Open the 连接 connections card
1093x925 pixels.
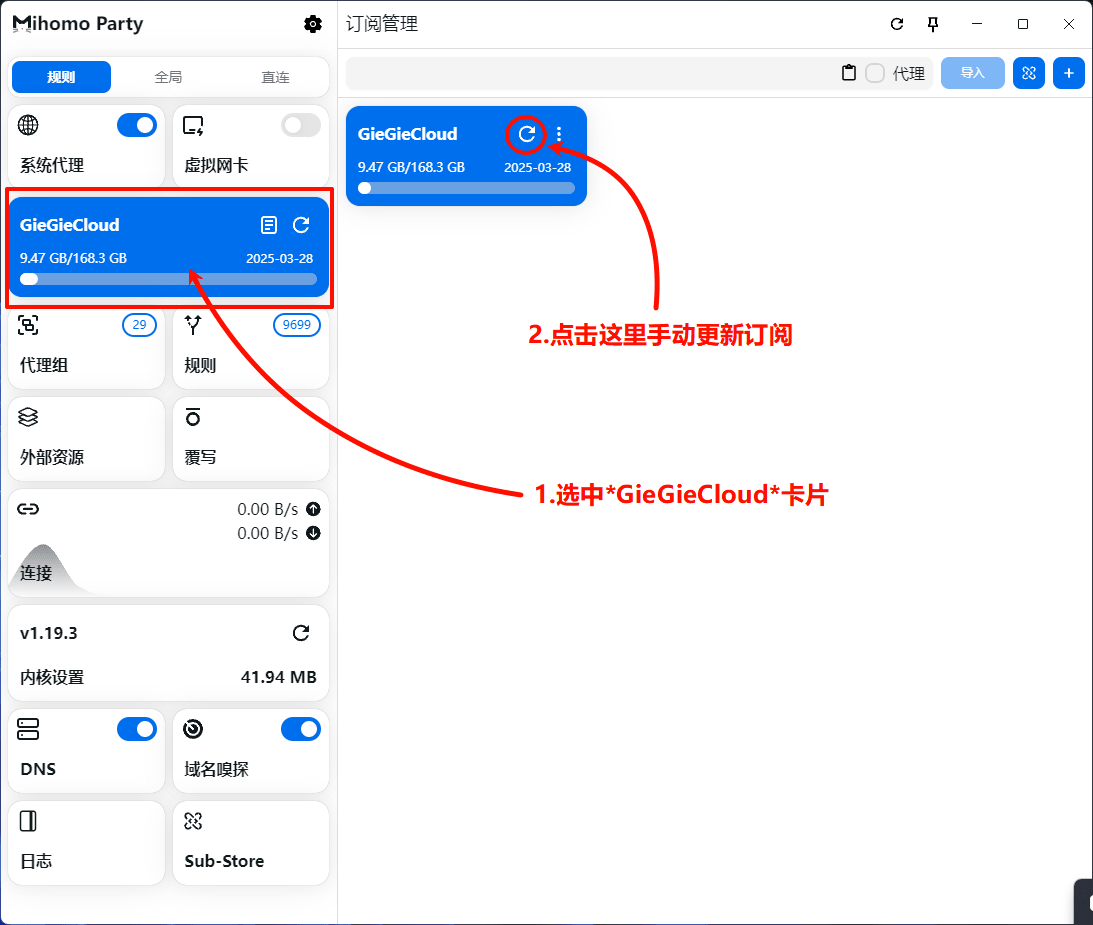168,543
